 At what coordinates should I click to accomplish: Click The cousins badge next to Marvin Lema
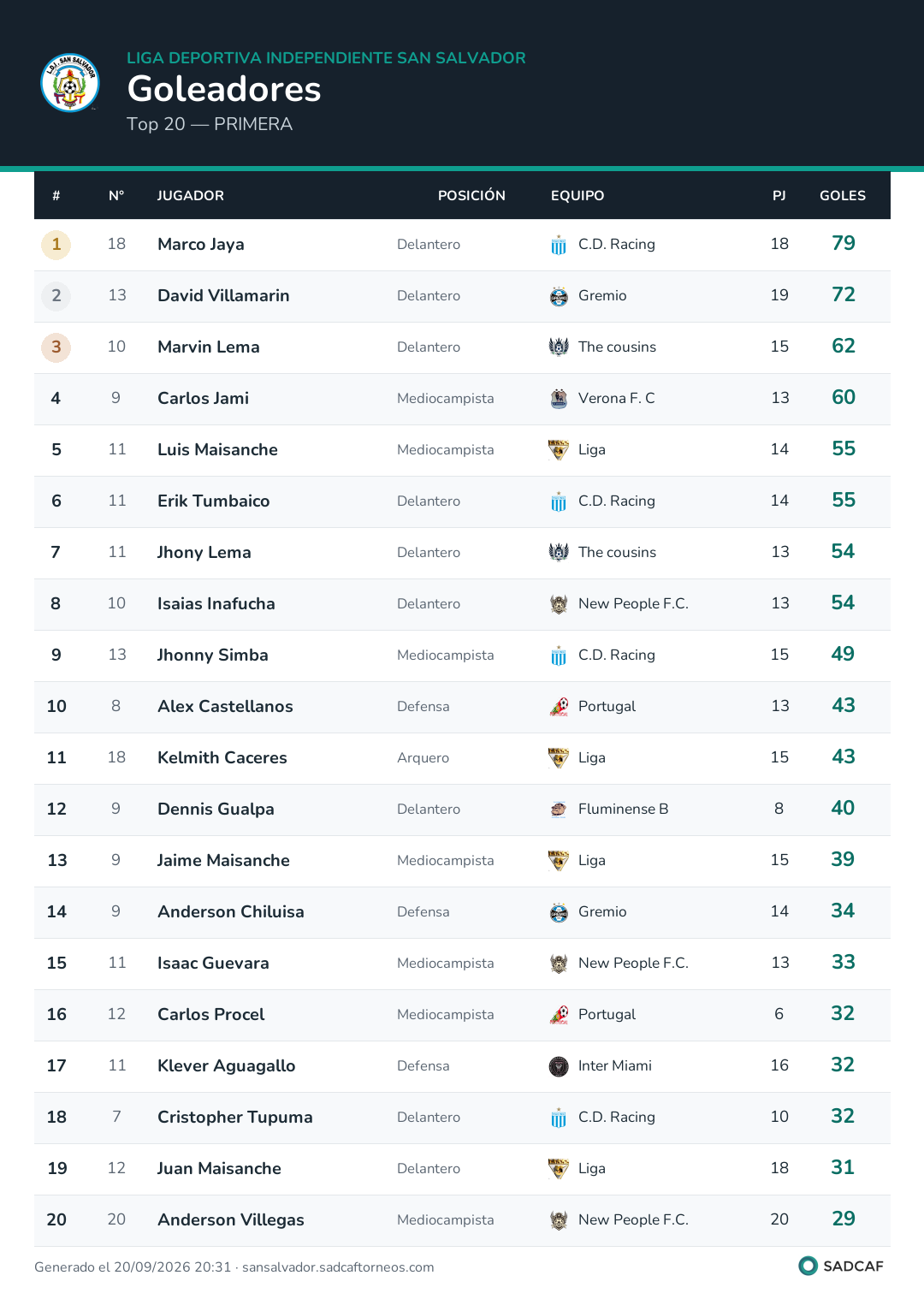559,347
